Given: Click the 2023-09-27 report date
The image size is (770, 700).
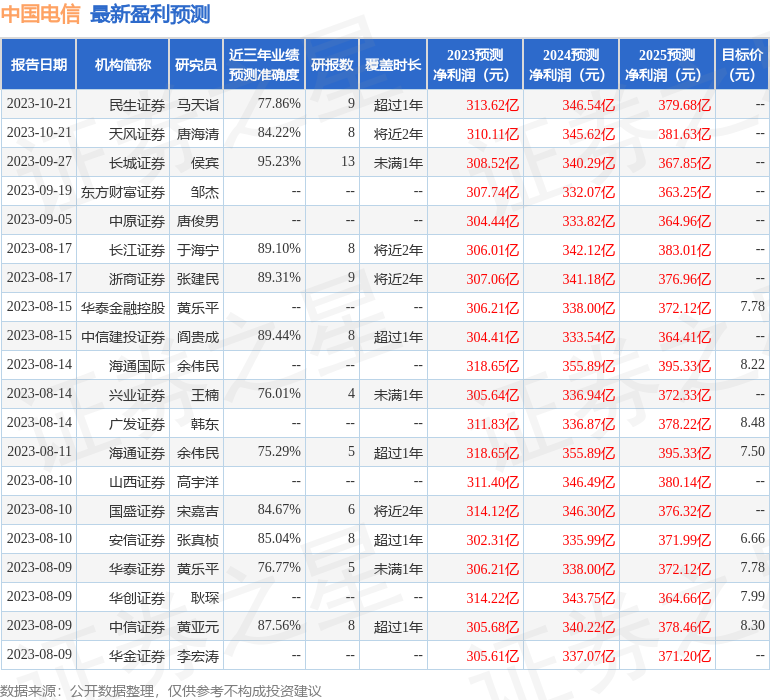Looking at the screenshot, I should (39, 161).
